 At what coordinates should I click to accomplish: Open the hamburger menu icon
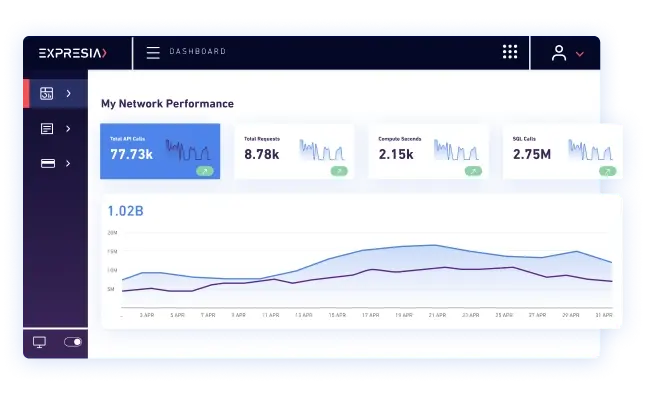pyautogui.click(x=153, y=53)
